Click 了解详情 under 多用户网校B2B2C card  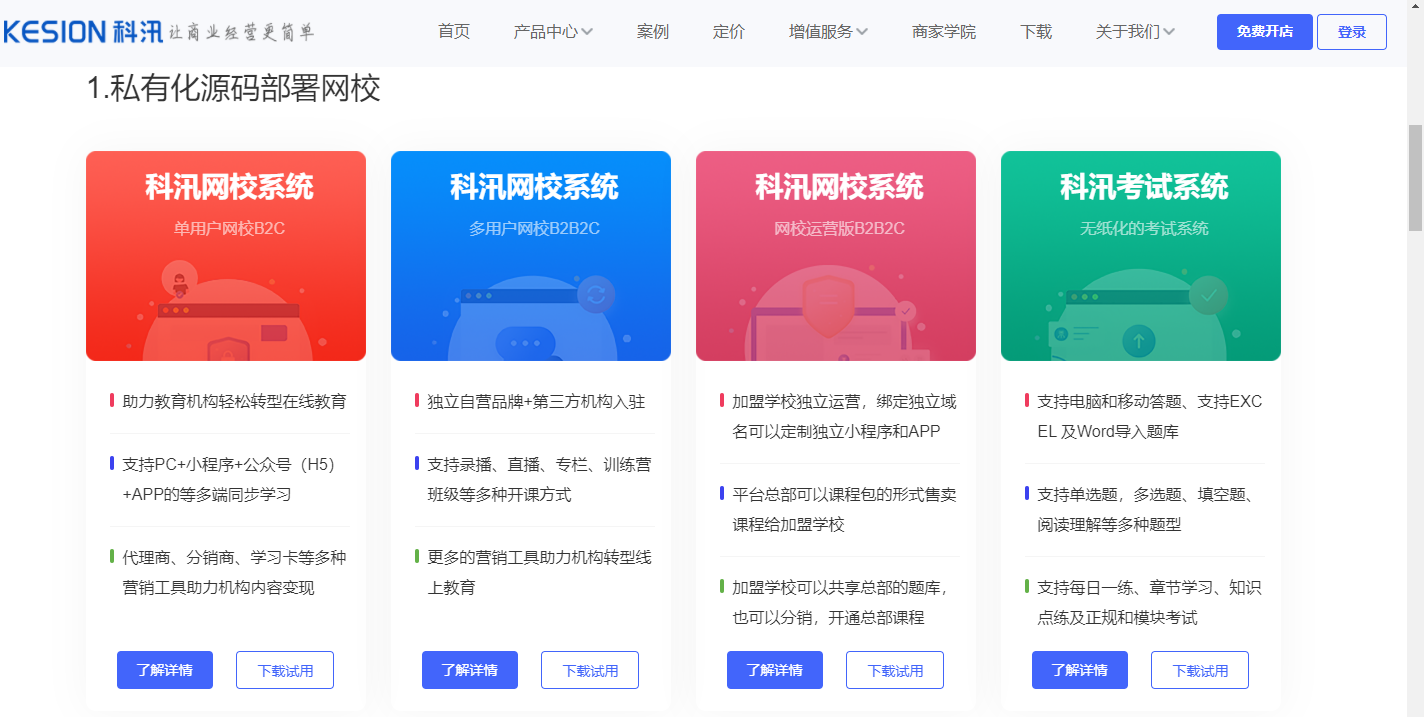[x=470, y=670]
